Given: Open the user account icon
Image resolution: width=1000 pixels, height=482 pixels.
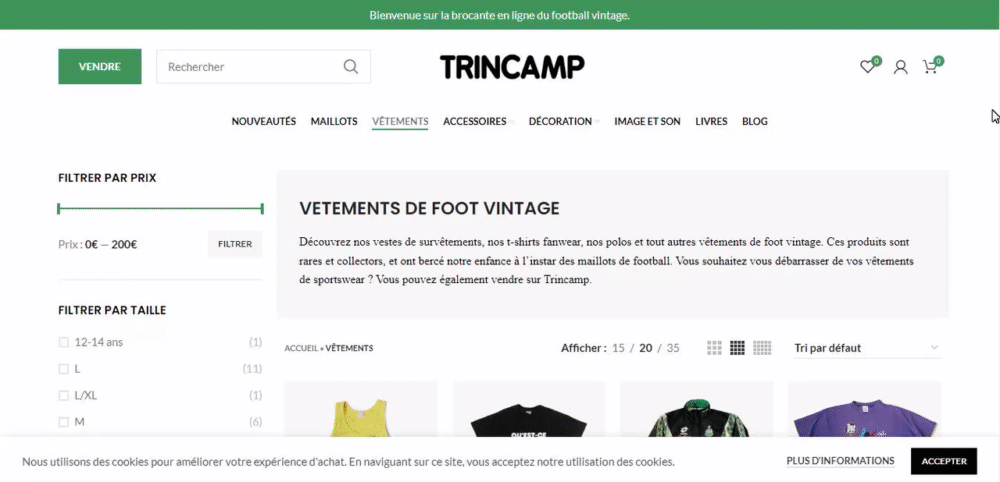Looking at the screenshot, I should point(901,67).
